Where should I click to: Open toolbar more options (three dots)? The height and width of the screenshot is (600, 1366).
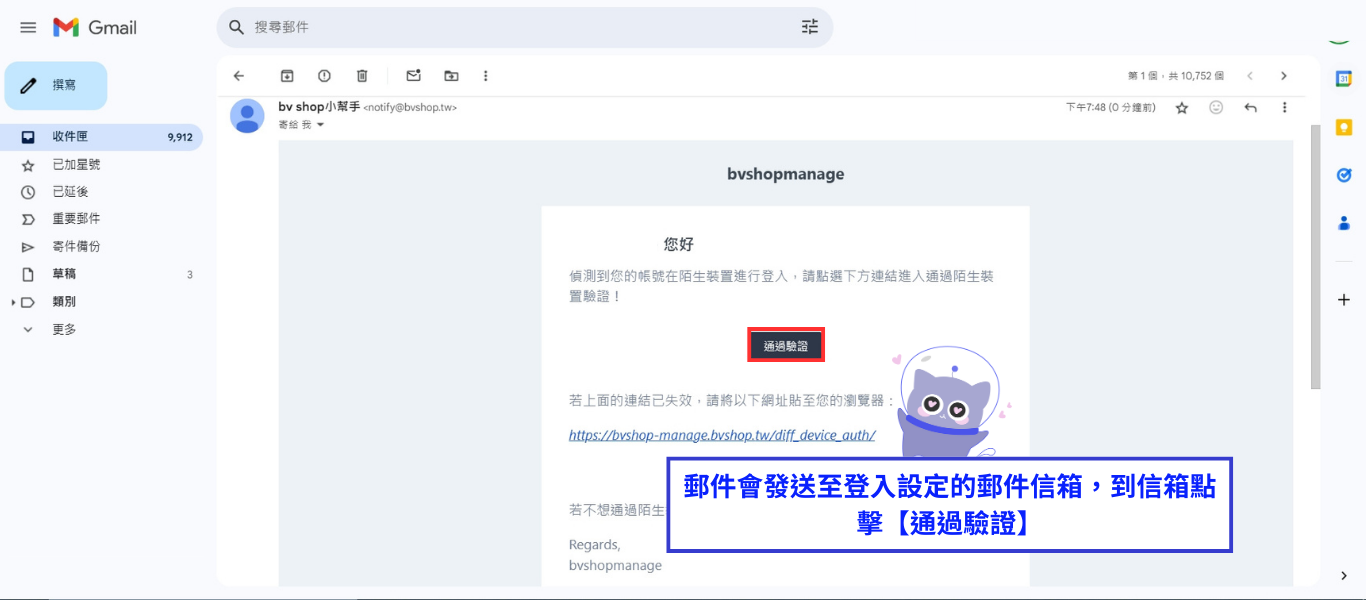[486, 76]
